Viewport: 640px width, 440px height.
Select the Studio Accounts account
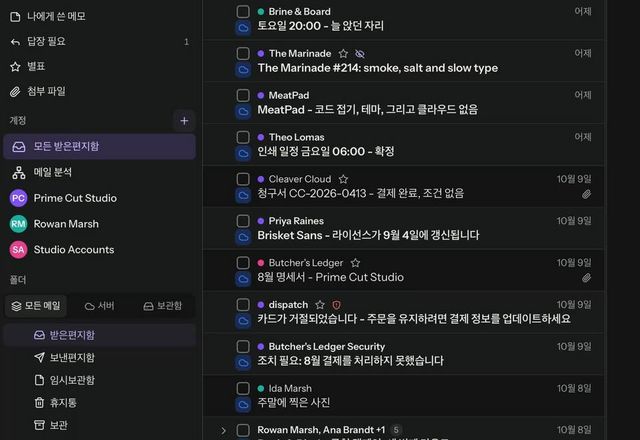click(x=99, y=250)
